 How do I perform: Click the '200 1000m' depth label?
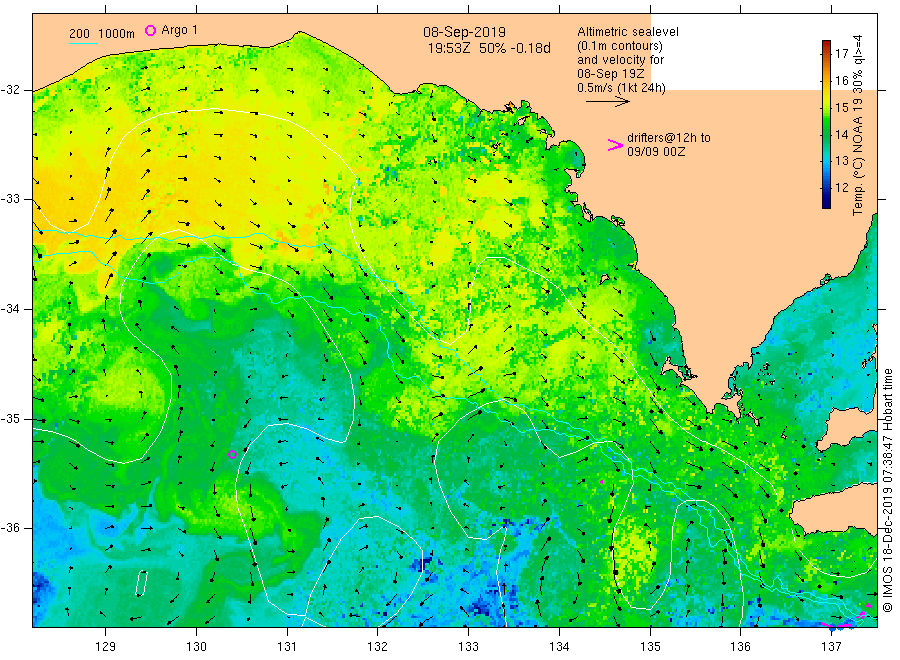point(102,34)
